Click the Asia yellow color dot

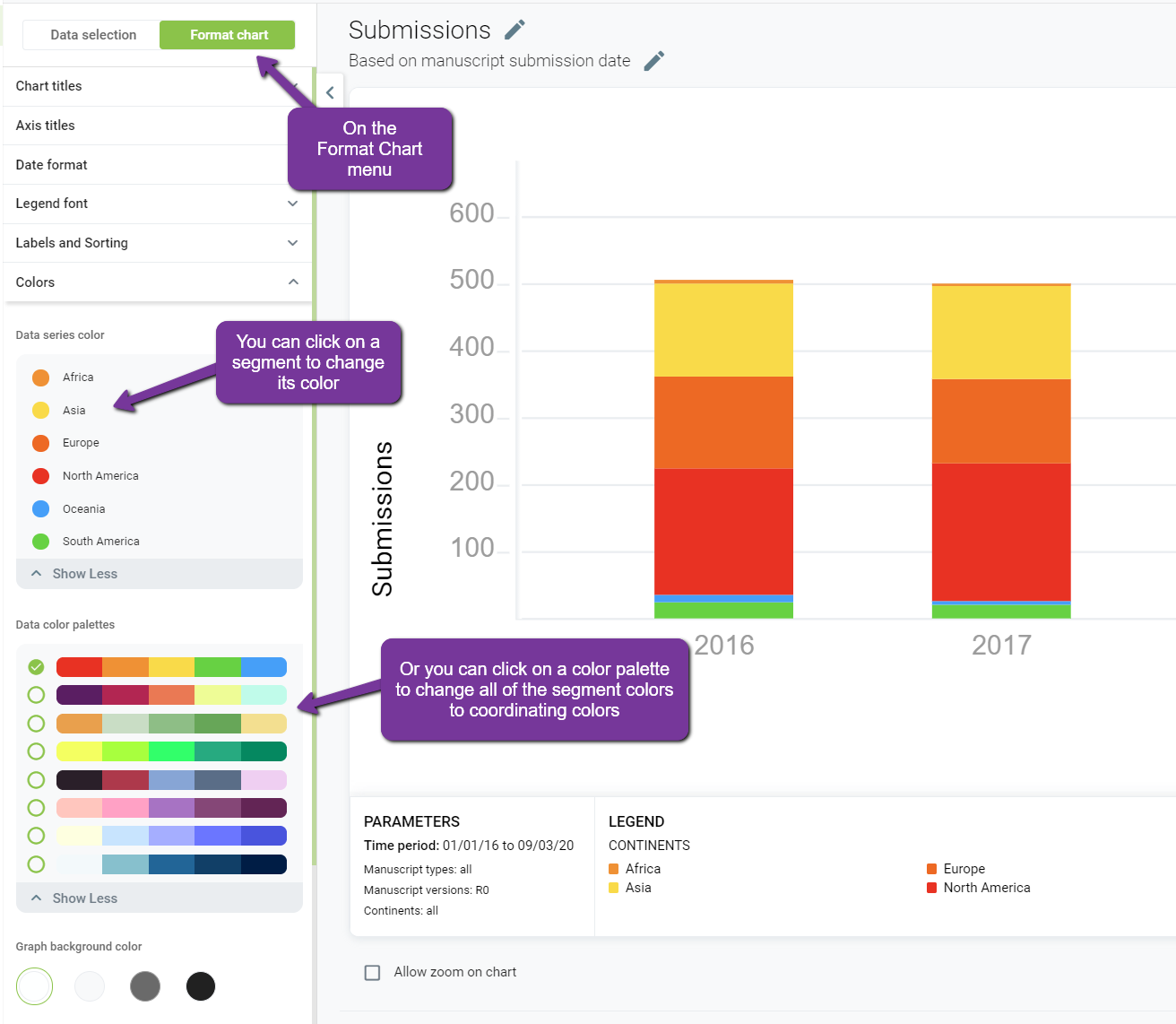coord(41,411)
